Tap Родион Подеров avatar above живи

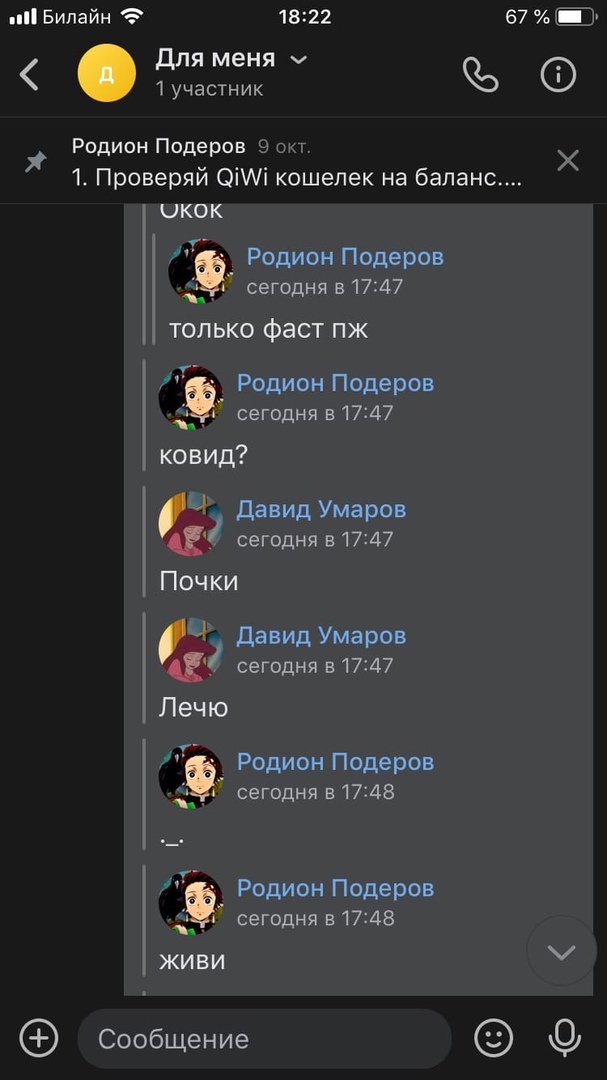[x=191, y=902]
